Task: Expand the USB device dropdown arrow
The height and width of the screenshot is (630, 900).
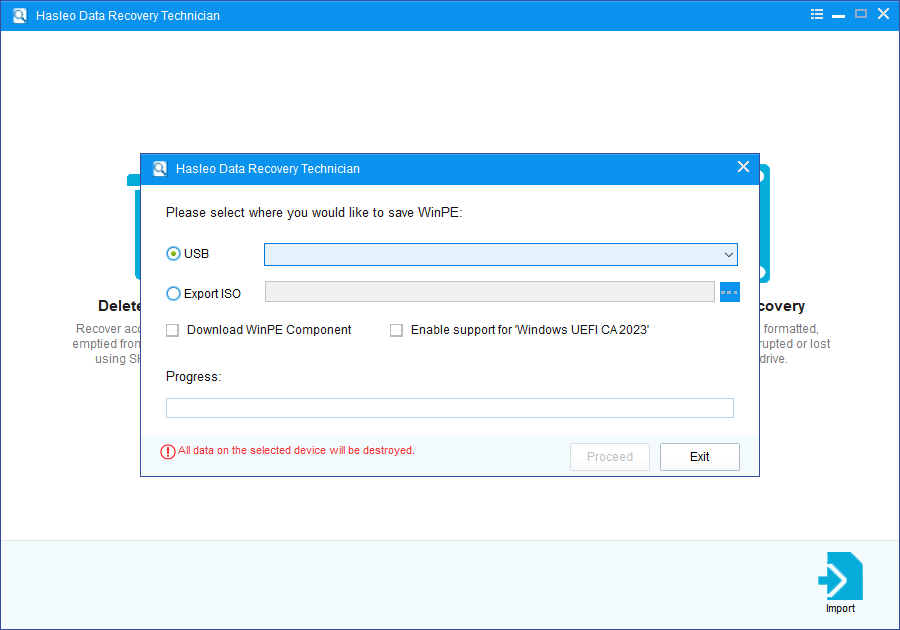Action: tap(729, 255)
